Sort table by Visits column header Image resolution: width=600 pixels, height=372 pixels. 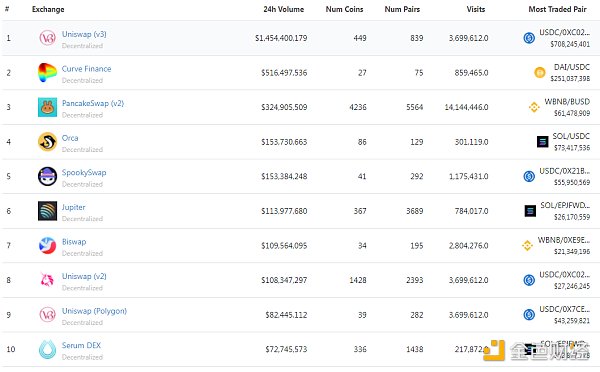[476, 9]
